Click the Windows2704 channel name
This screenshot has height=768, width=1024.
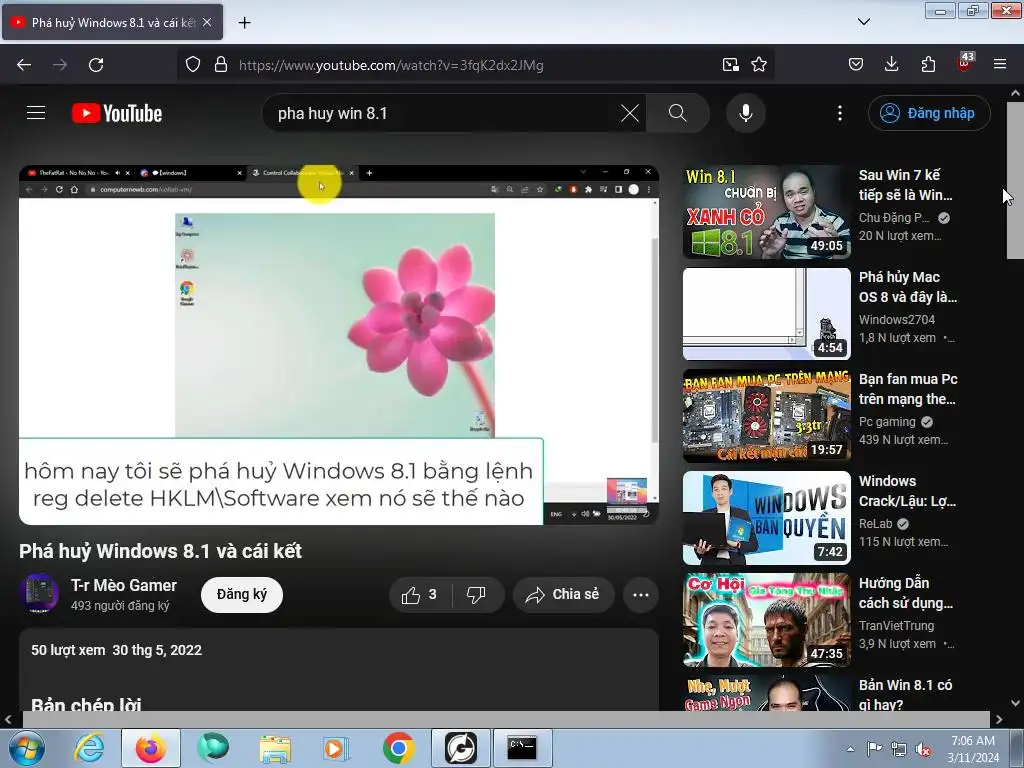[x=897, y=319]
